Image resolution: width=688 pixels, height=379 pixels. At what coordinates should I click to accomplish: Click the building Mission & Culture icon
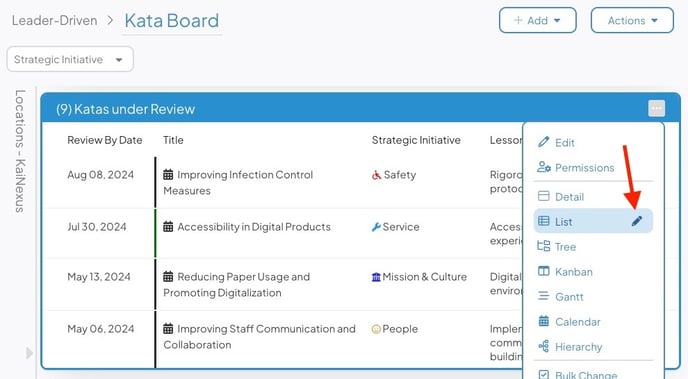click(376, 277)
